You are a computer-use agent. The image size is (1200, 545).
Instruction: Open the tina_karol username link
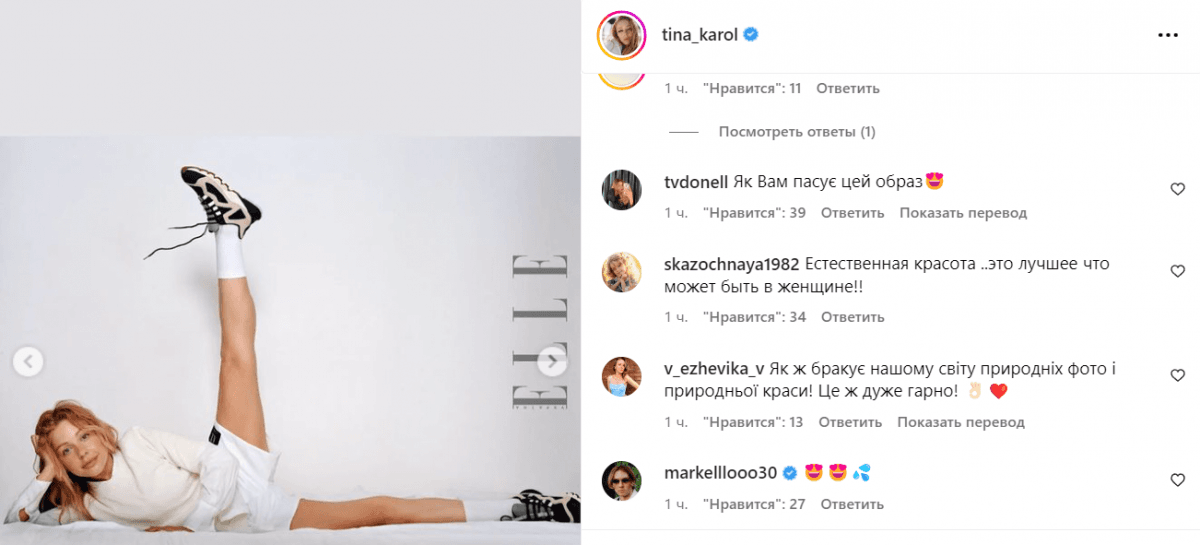coord(700,35)
